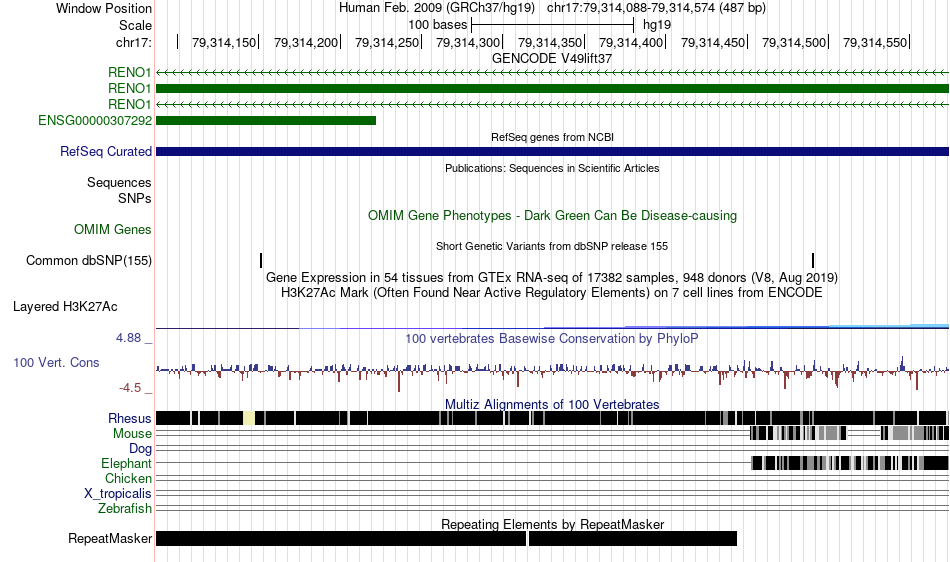Screen dimensions: 950x562
Task: Click the Rhesus alignment label
Action: coord(130,418)
